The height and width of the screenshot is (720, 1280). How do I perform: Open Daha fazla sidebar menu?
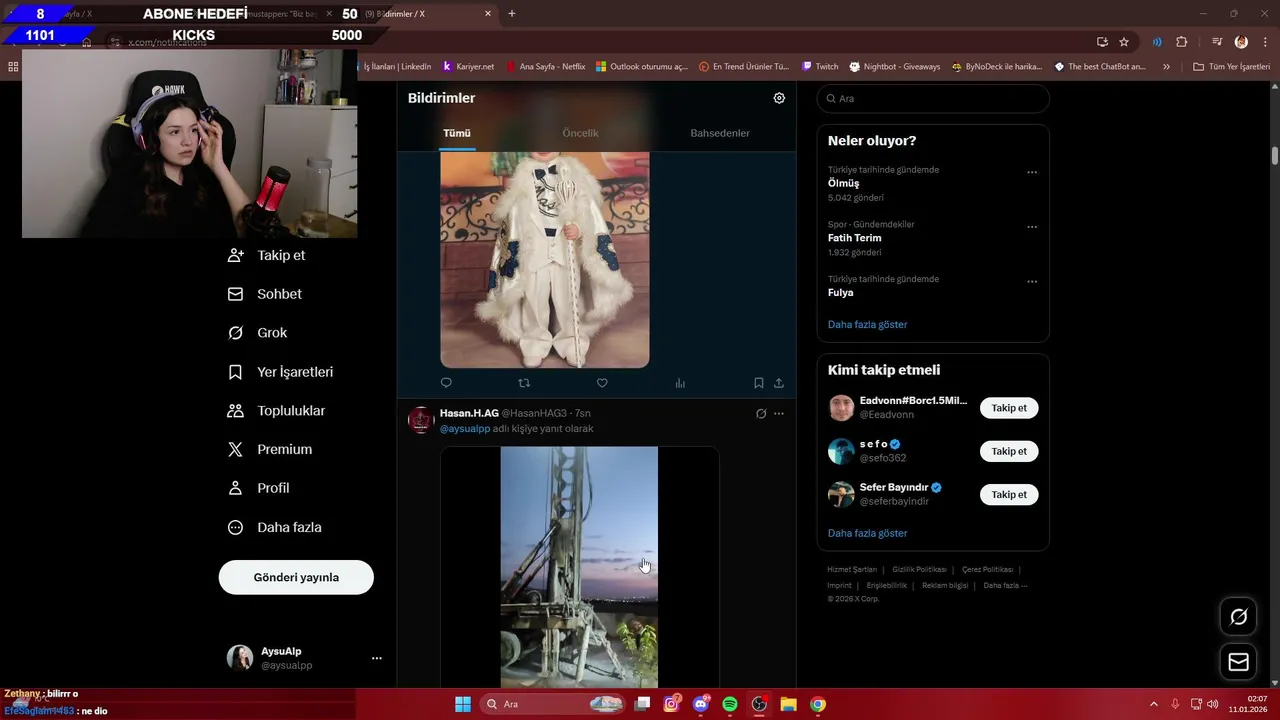coord(275,527)
